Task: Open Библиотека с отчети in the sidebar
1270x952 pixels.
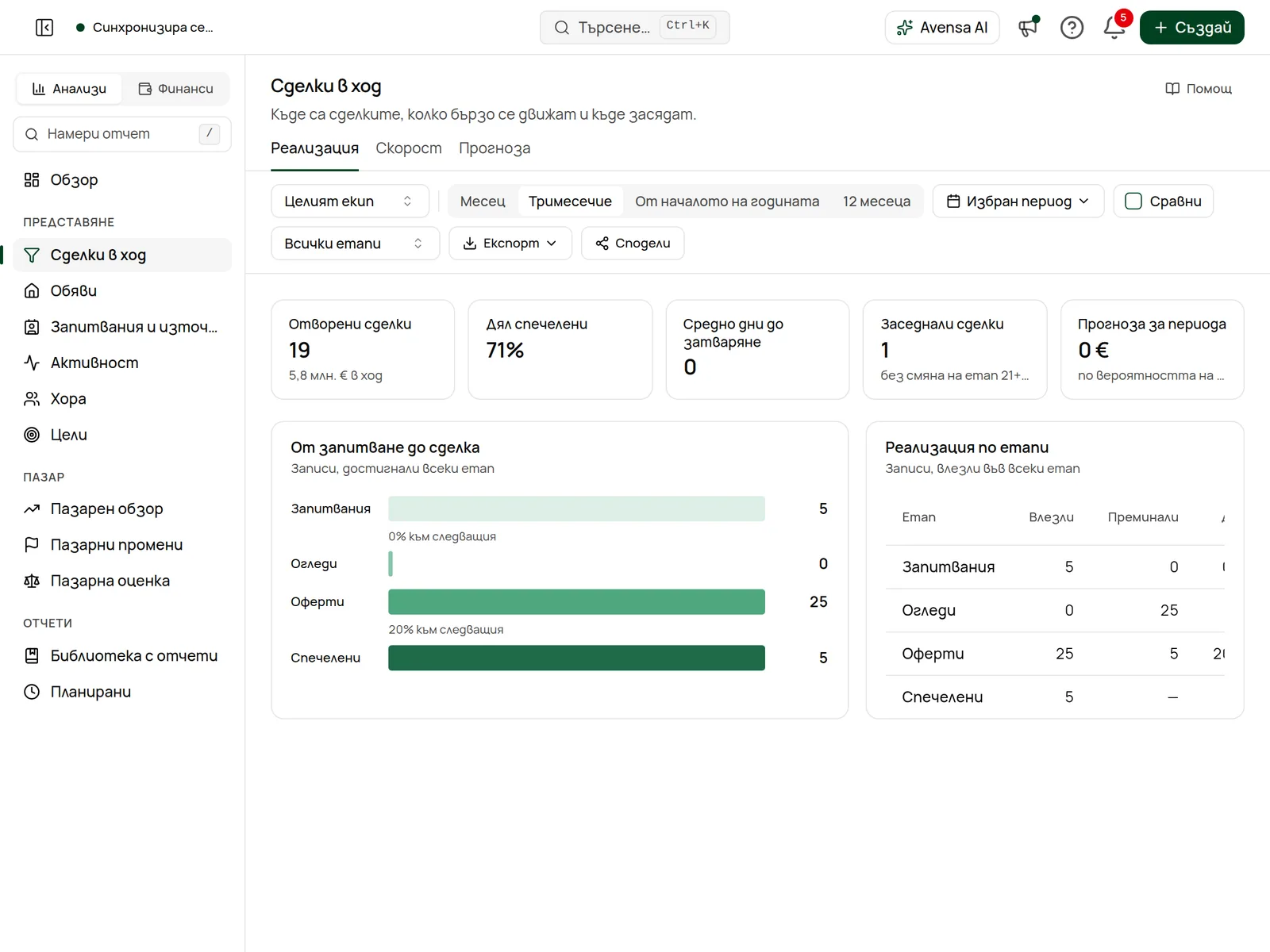Action: click(122, 656)
